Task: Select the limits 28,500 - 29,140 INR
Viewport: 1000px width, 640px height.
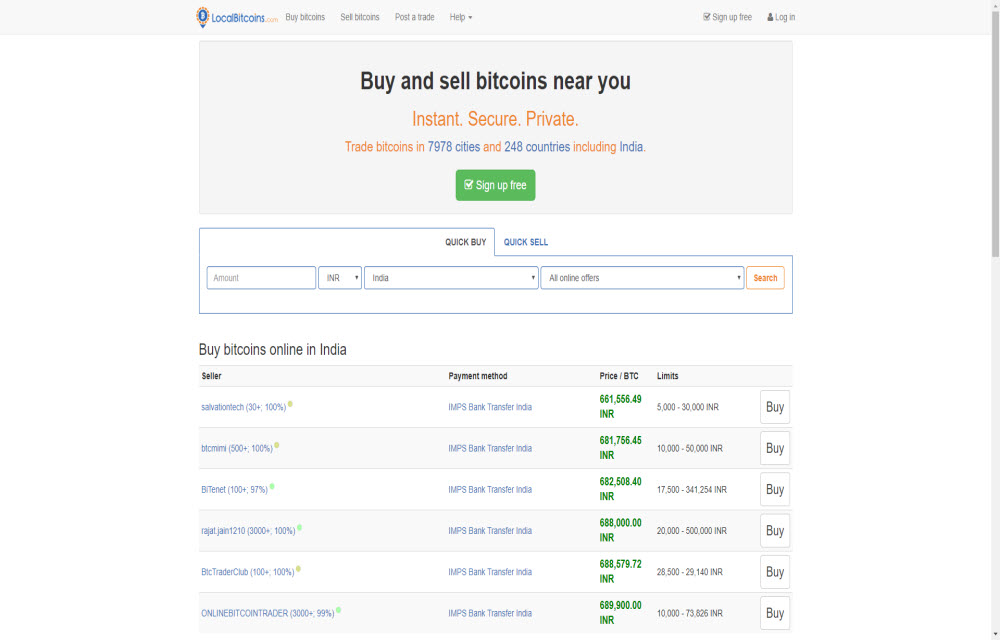Action: 689,572
